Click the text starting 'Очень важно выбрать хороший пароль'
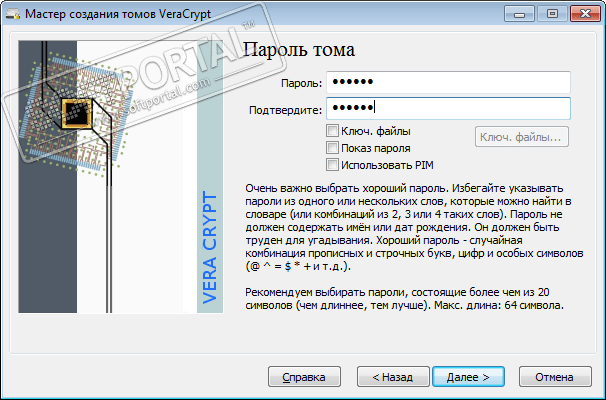 pyautogui.click(x=414, y=227)
